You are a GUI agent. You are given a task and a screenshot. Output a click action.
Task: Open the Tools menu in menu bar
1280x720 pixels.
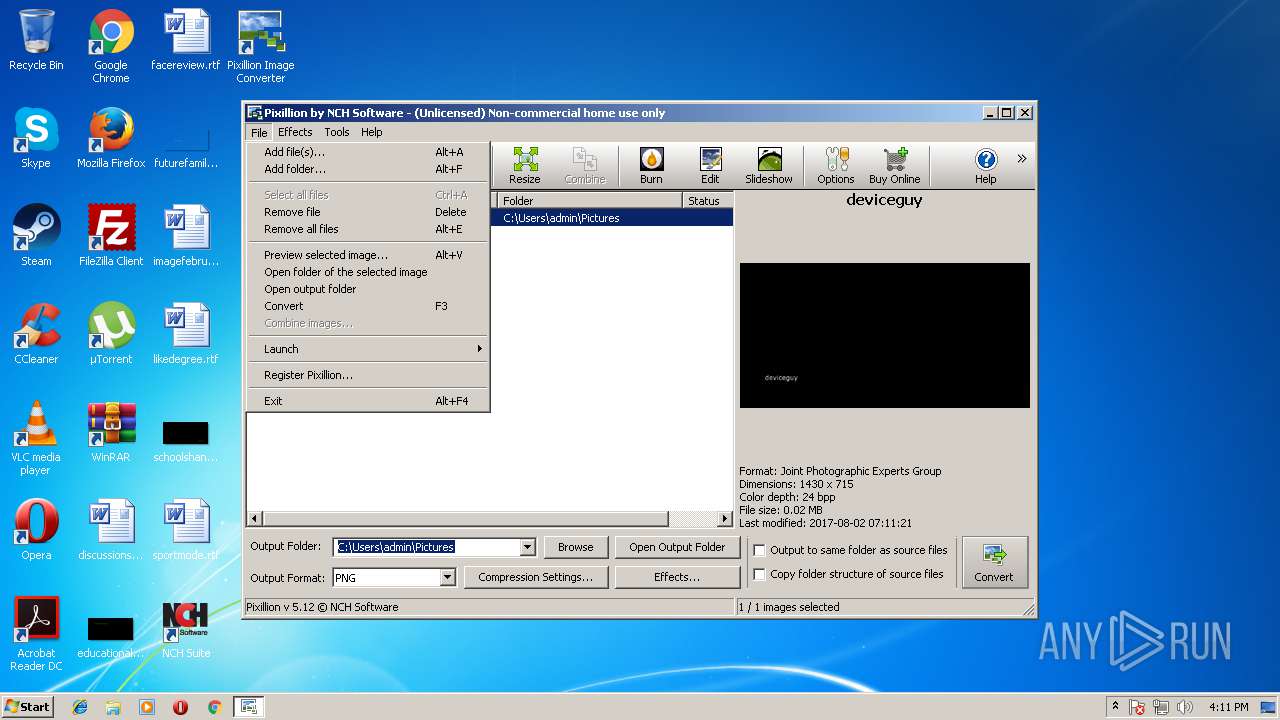point(337,132)
